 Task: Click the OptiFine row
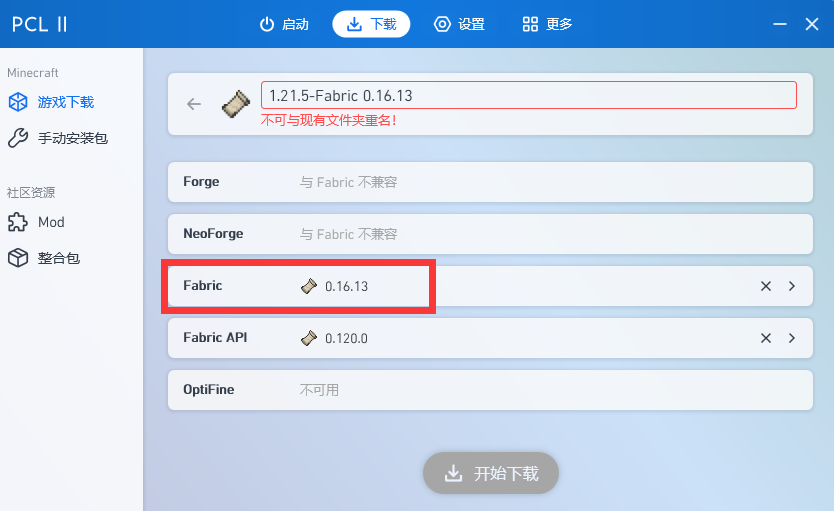point(489,390)
